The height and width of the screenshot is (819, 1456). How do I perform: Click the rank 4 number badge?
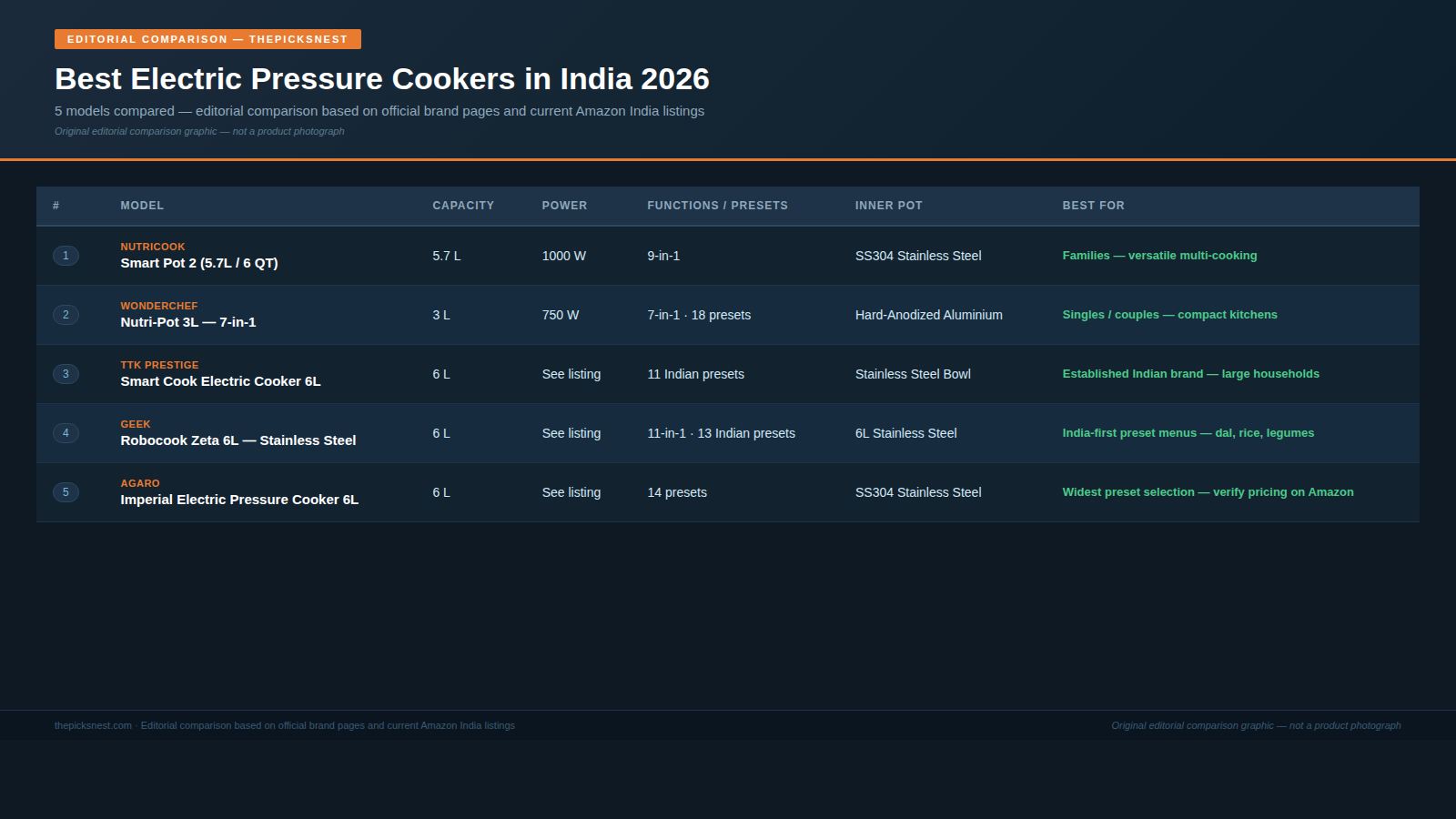[x=66, y=433]
